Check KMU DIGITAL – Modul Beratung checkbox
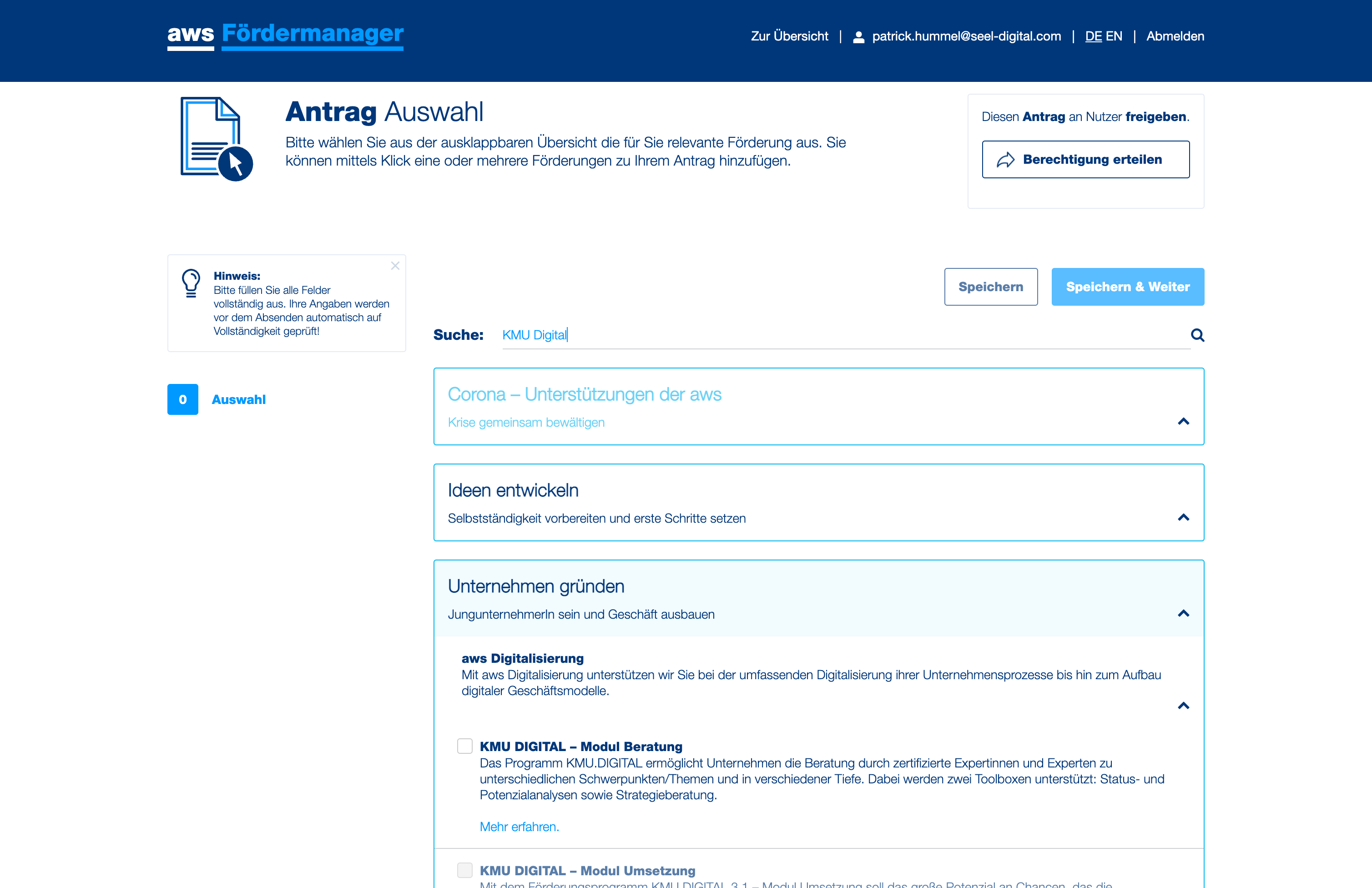This screenshot has height=888, width=1372. [x=464, y=746]
